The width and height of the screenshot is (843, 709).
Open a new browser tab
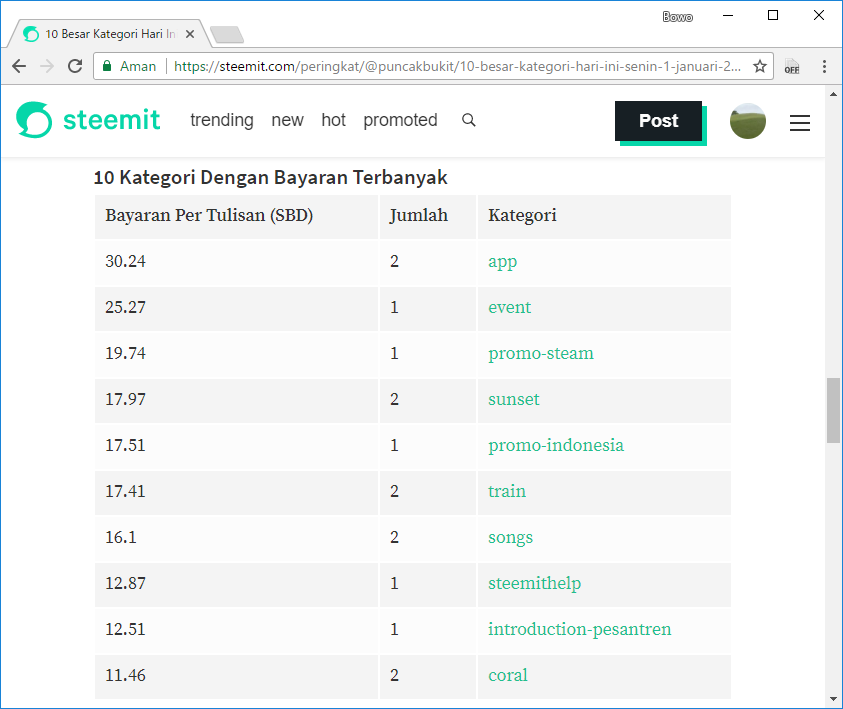pos(227,34)
